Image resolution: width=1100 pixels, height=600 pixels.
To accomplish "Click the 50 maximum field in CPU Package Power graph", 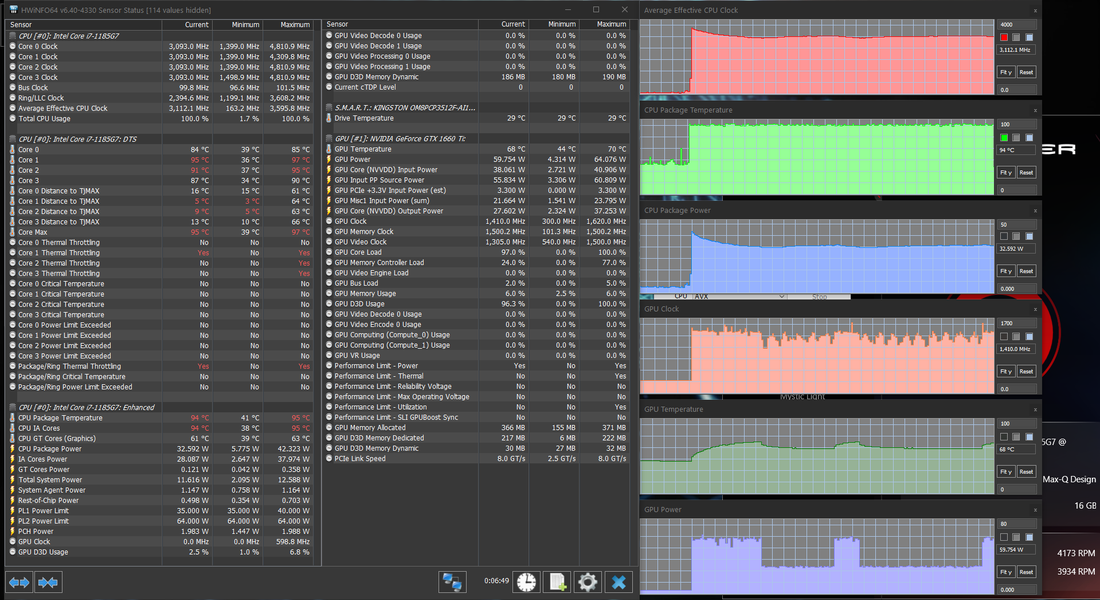I will (1017, 225).
